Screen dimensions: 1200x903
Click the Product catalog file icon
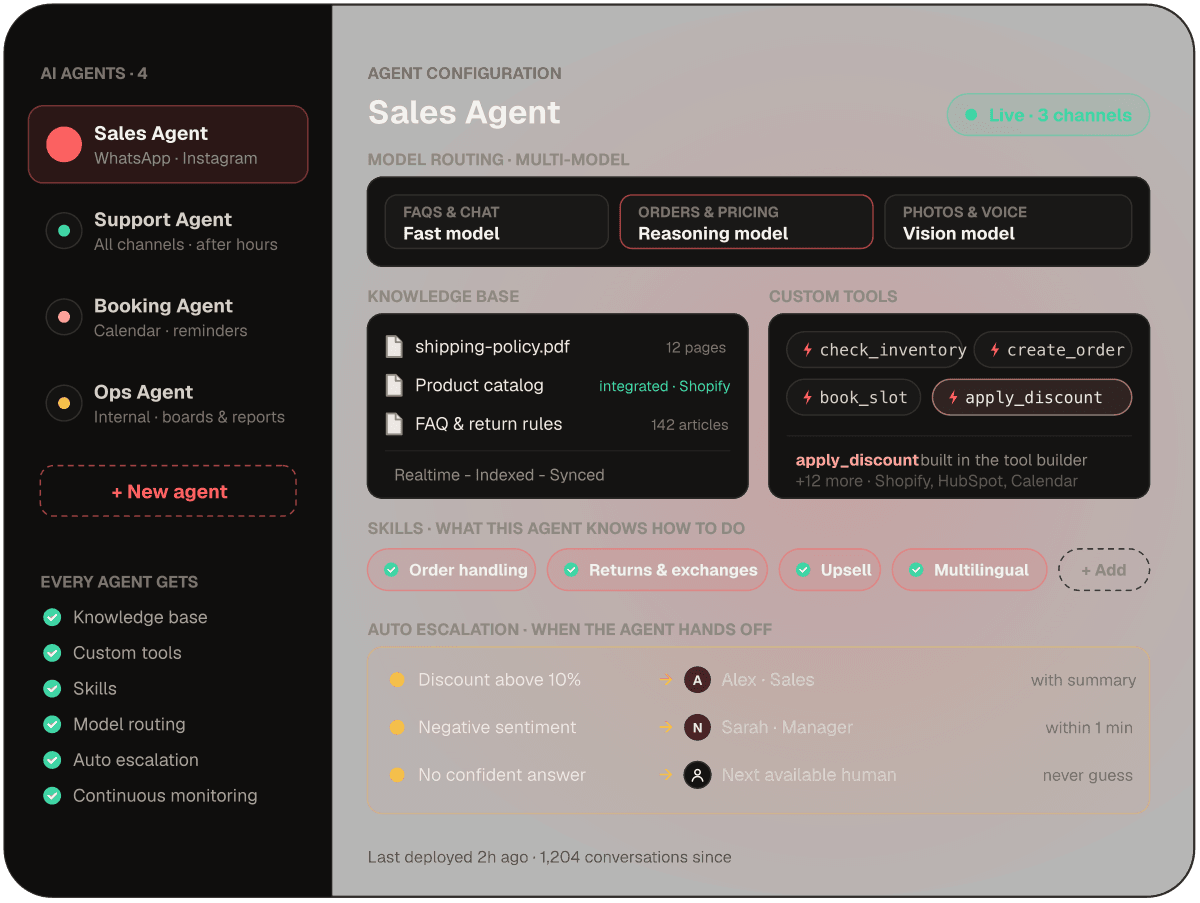[x=394, y=385]
